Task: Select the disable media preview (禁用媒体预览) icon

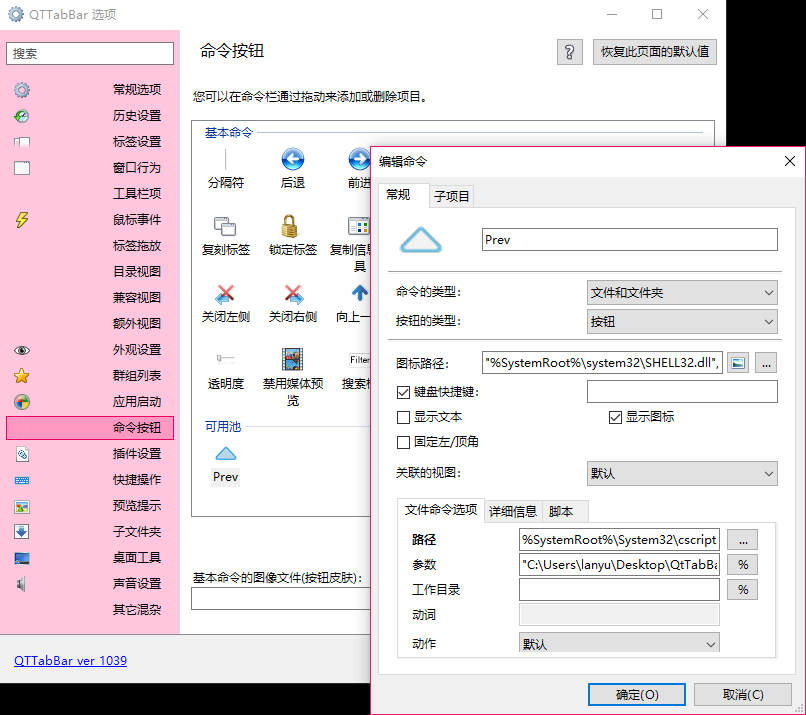Action: [292, 359]
